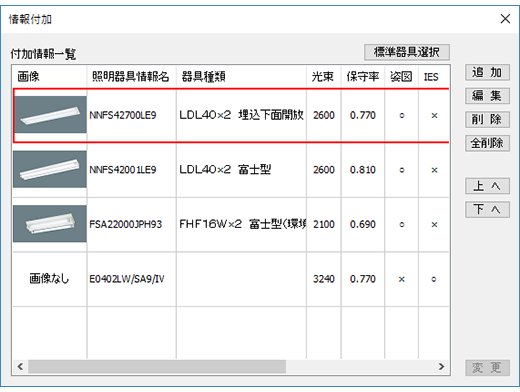Move the selected item up with 上へ
Viewport: 520px width, 392px height.
pos(487,186)
